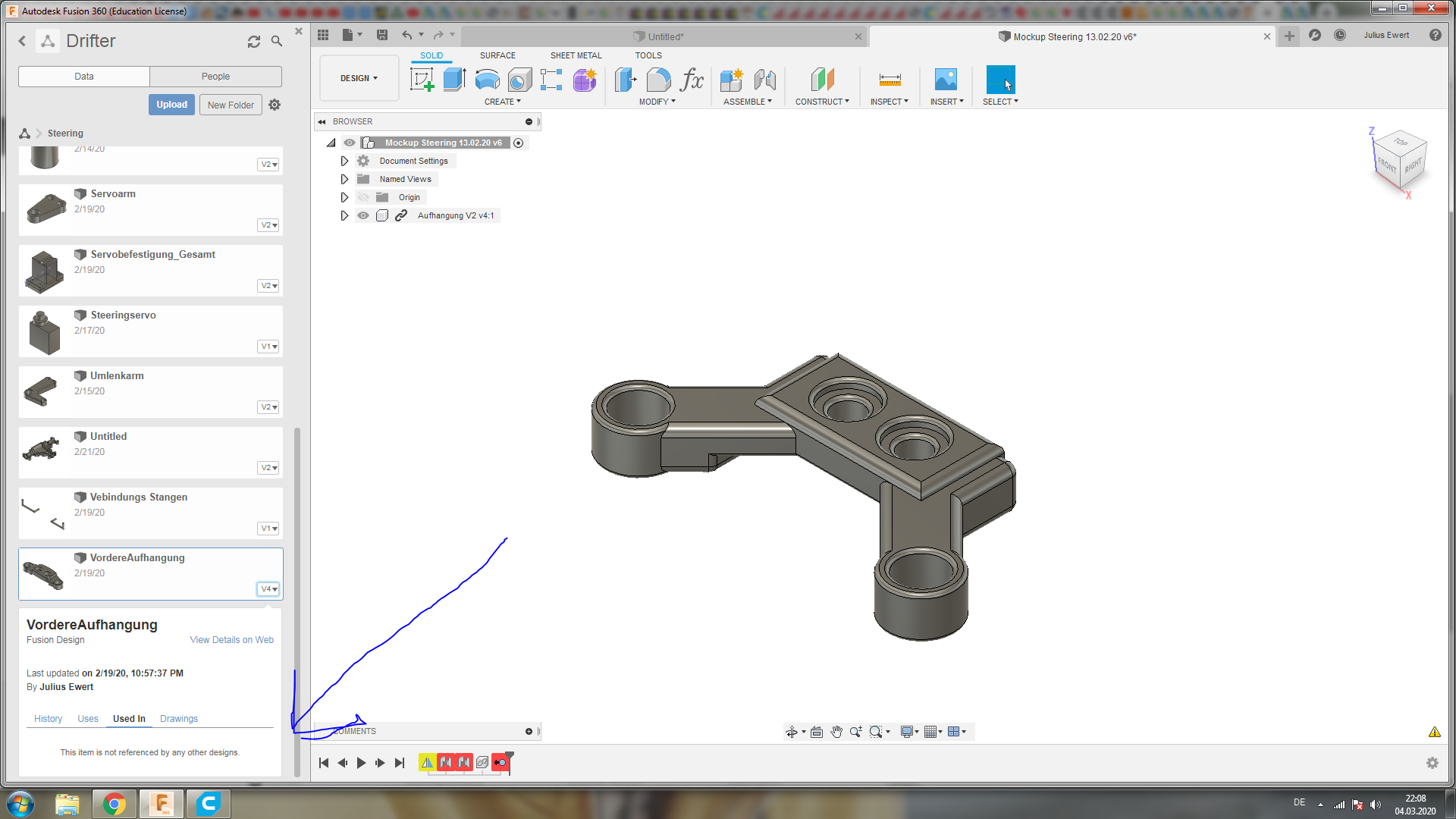This screenshot has height=819, width=1456.
Task: Switch to the TOOLS tab
Action: point(648,55)
